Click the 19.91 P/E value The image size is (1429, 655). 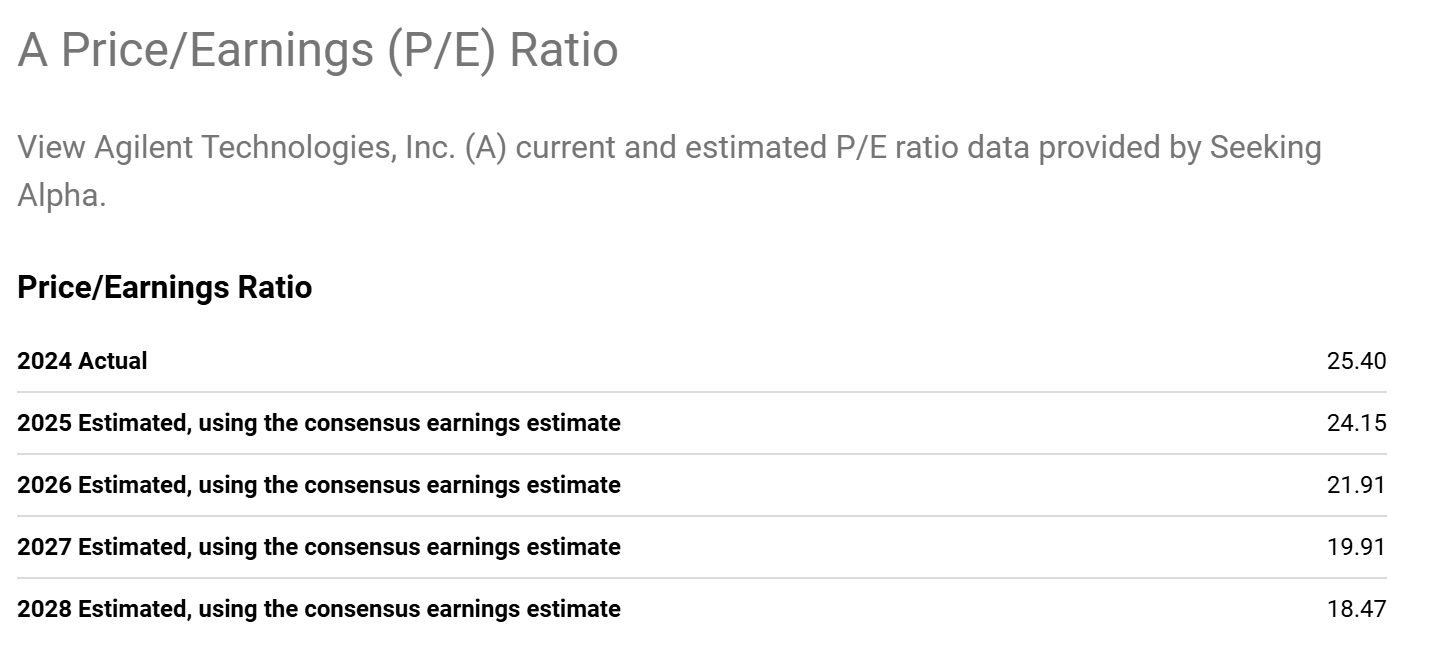pos(1356,547)
